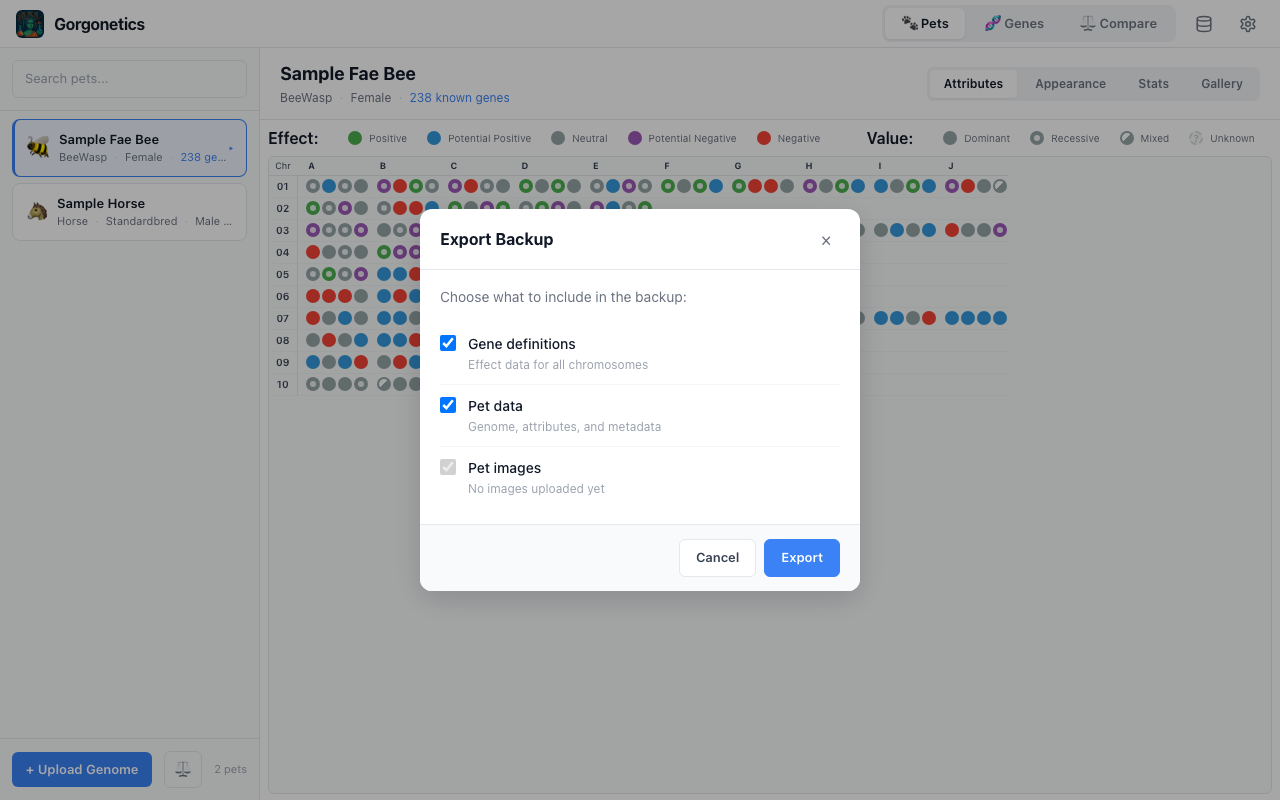
Task: Switch to the Appearance tab
Action: click(1070, 84)
